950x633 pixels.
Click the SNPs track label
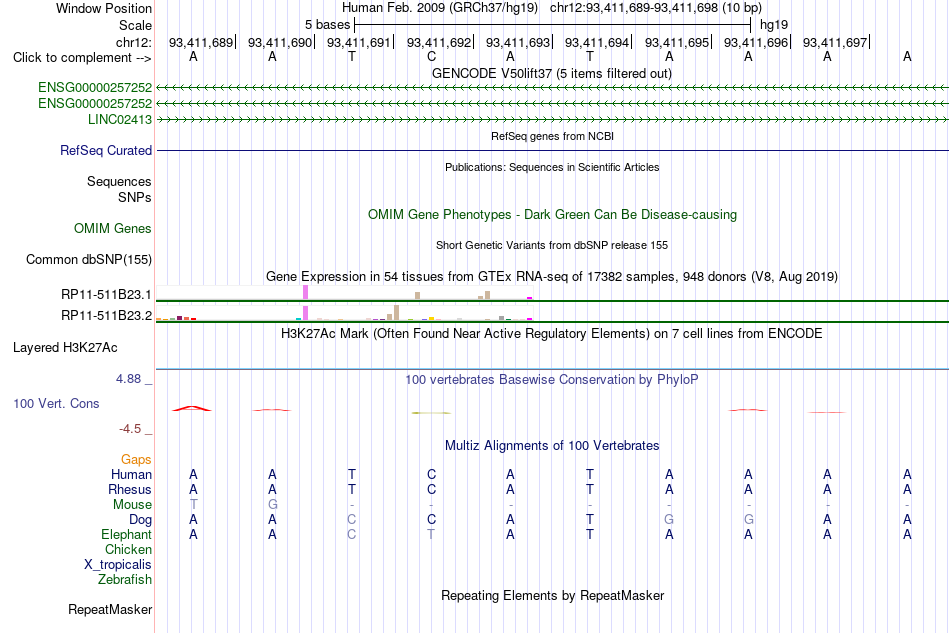click(x=135, y=197)
